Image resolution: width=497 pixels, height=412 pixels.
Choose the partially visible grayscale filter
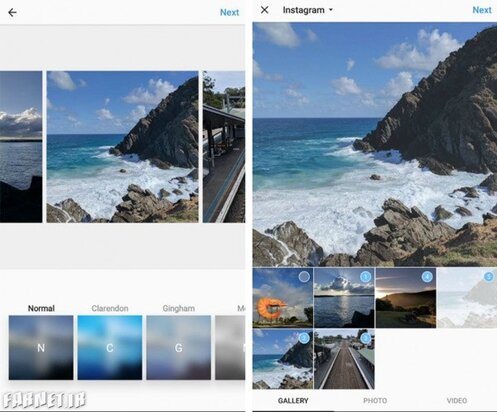pos(230,347)
